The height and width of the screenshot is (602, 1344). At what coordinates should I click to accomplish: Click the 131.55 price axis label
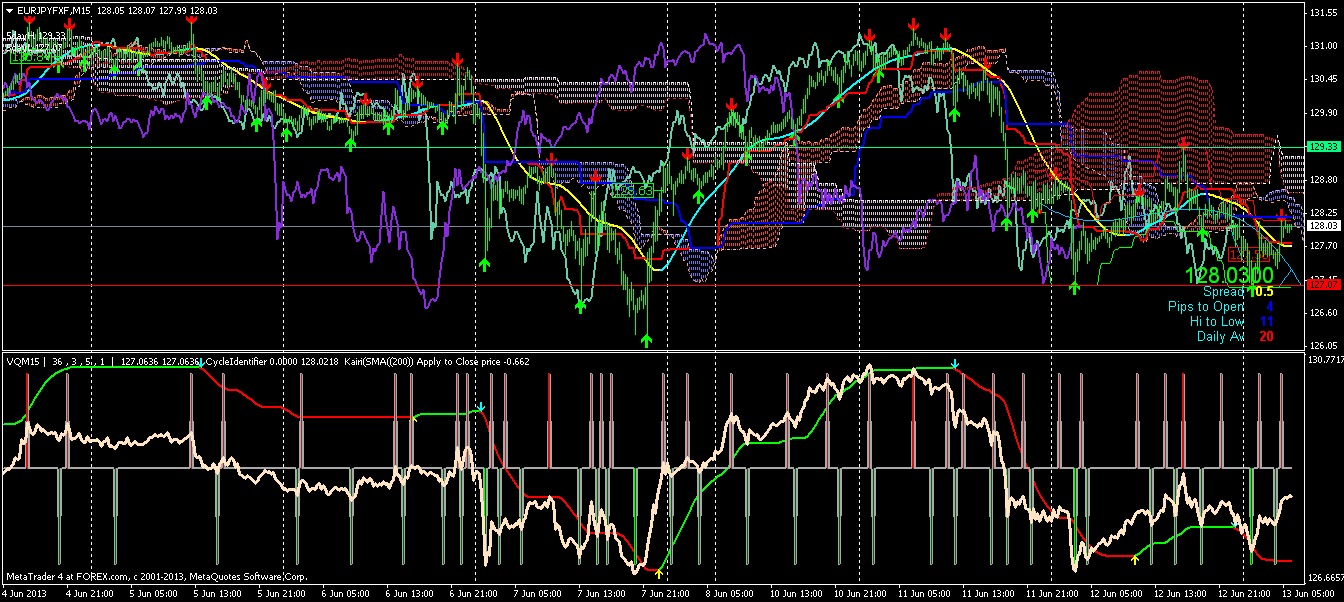tap(1323, 14)
